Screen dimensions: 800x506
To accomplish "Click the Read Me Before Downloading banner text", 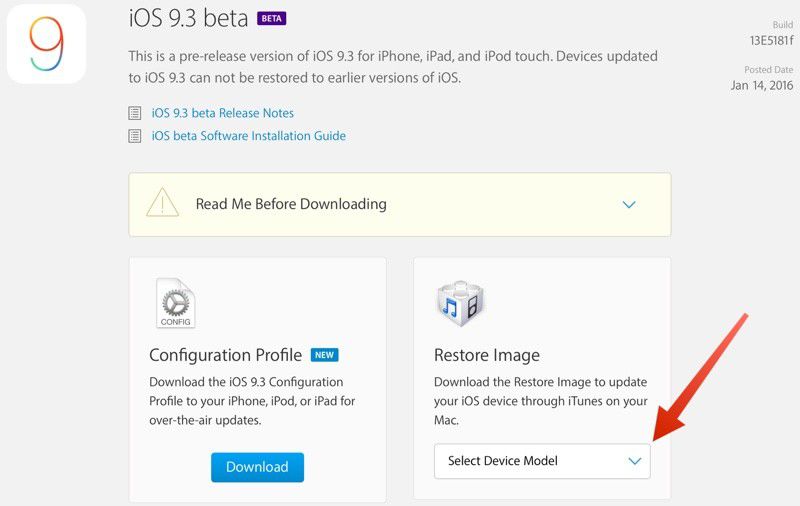I will 291,204.
